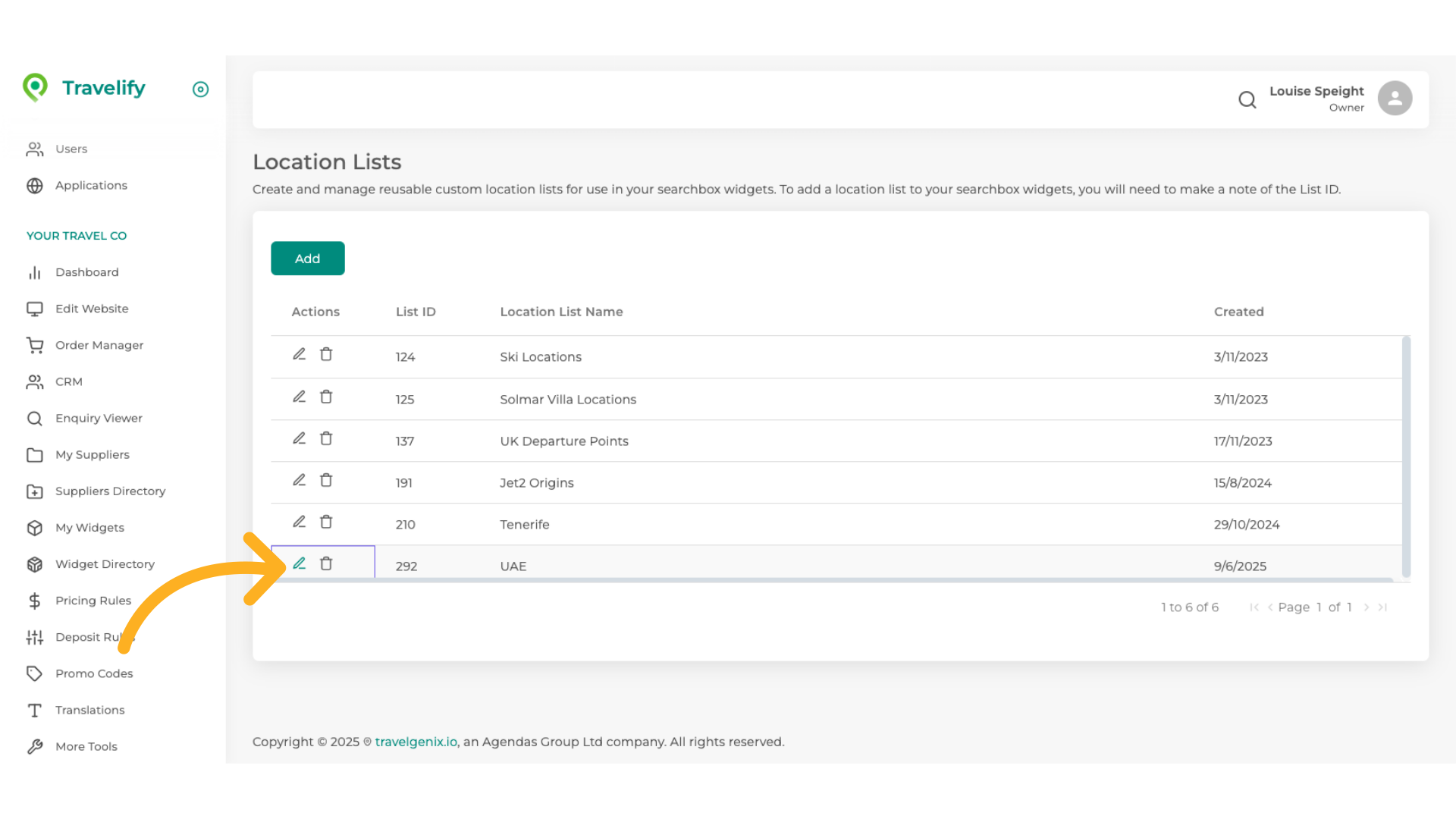
Task: Edit the Tenerife location list
Action: click(299, 522)
